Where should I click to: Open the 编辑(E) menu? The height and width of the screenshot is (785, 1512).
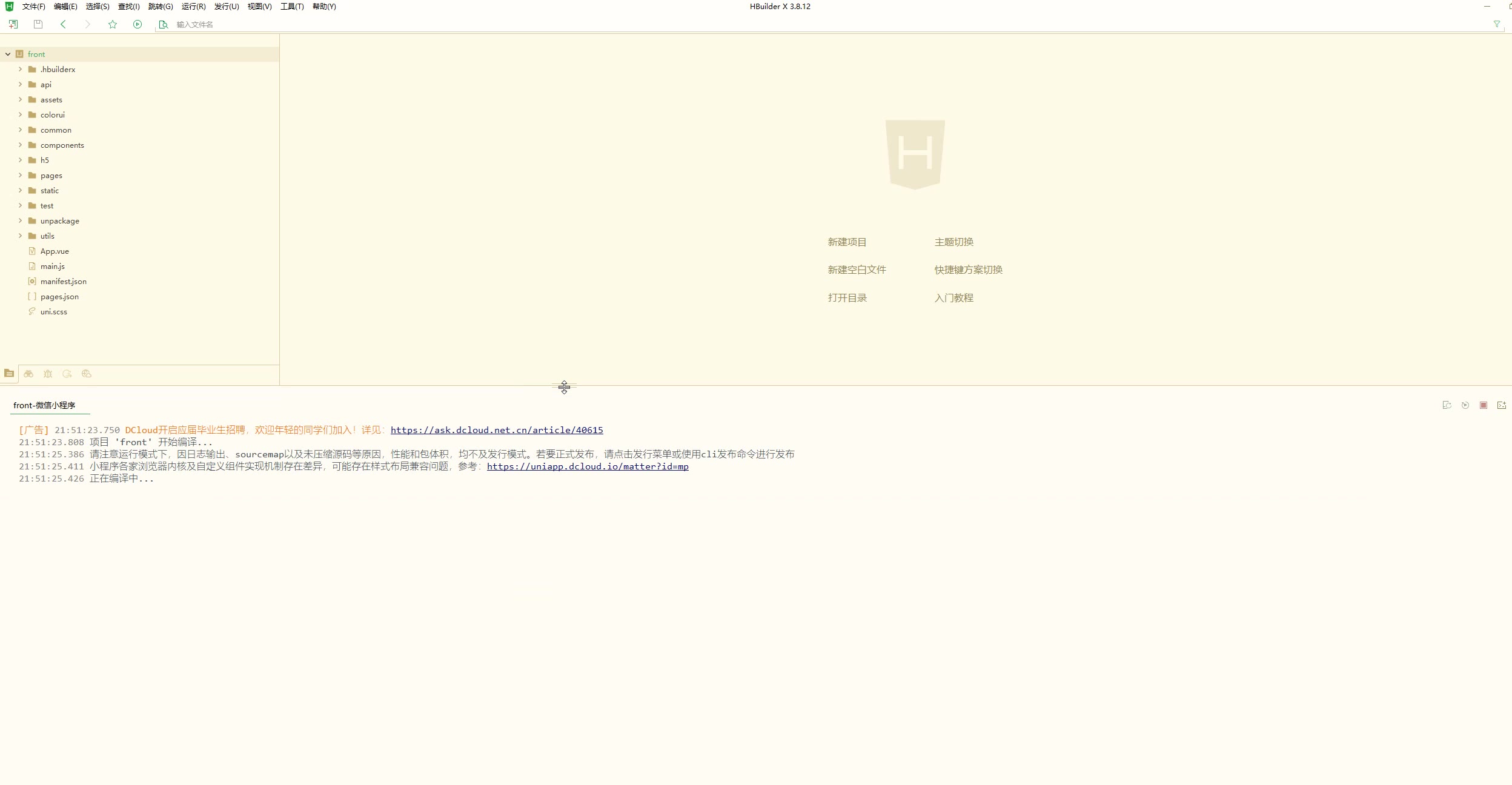[x=65, y=7]
